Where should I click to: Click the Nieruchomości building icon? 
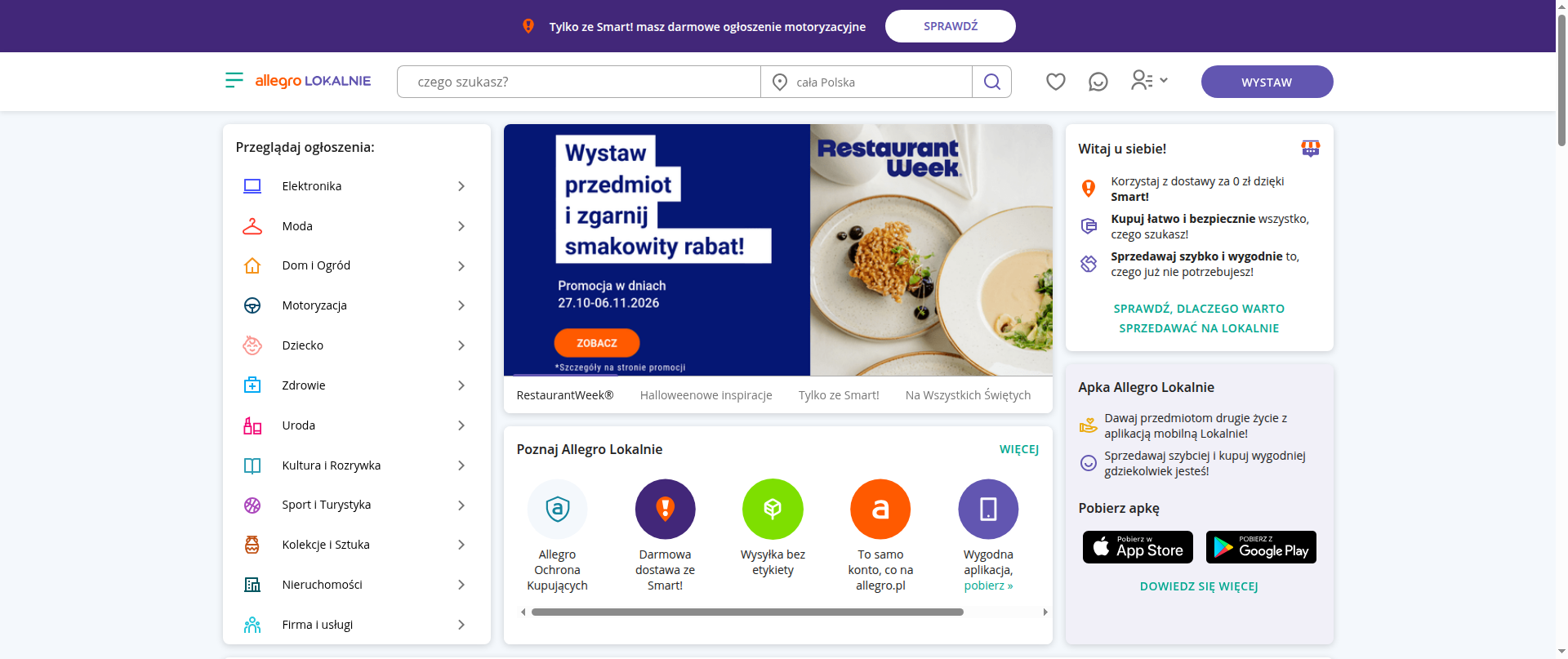[252, 585]
